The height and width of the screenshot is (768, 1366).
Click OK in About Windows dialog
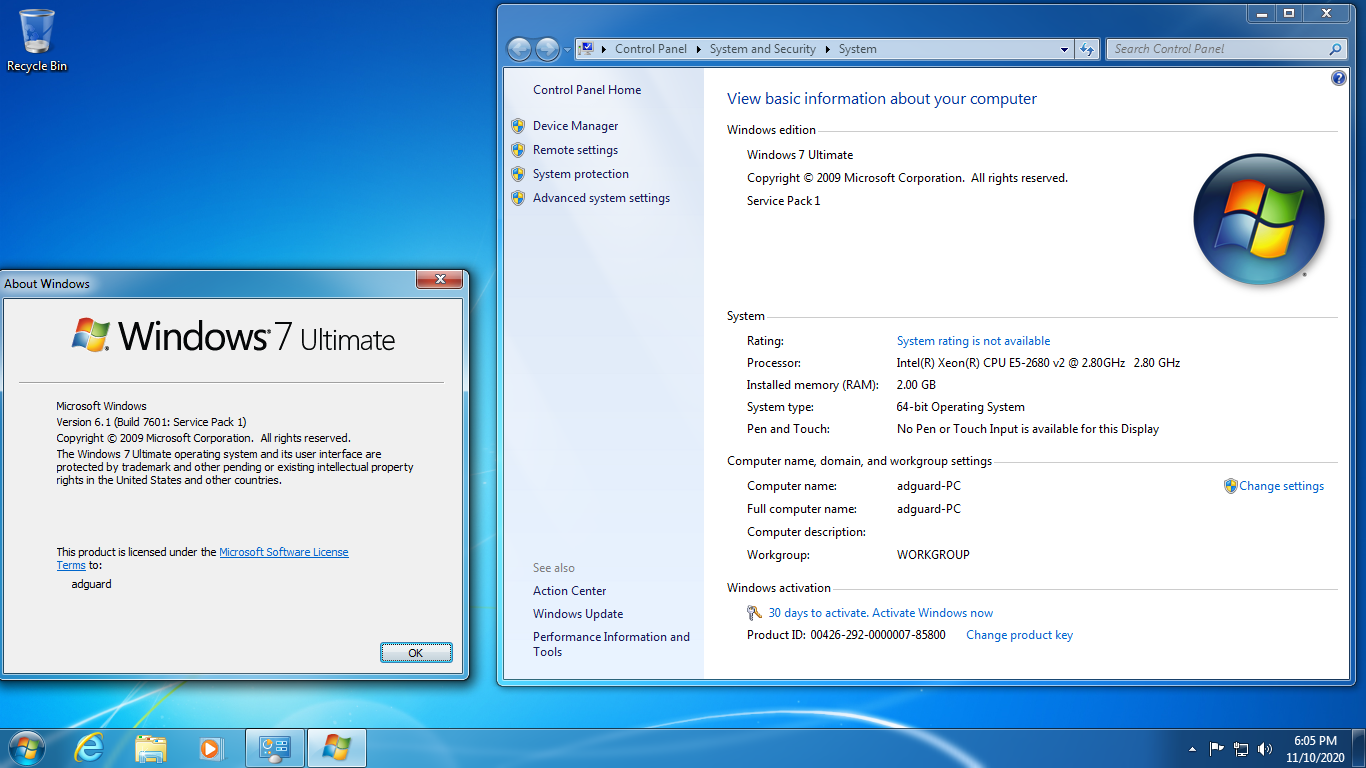point(416,653)
